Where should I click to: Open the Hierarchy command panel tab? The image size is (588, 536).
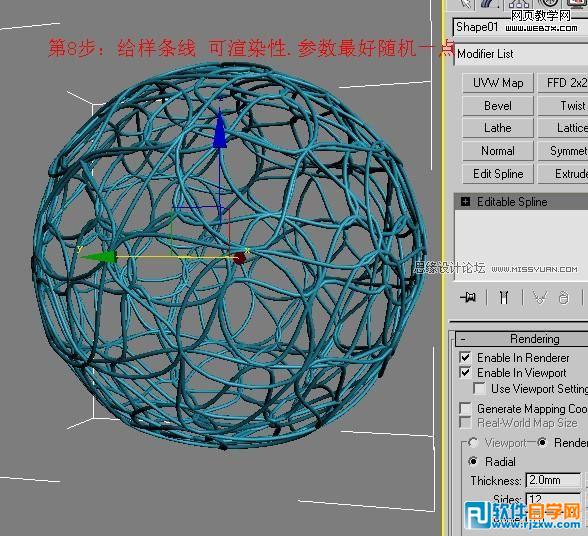tap(519, 4)
